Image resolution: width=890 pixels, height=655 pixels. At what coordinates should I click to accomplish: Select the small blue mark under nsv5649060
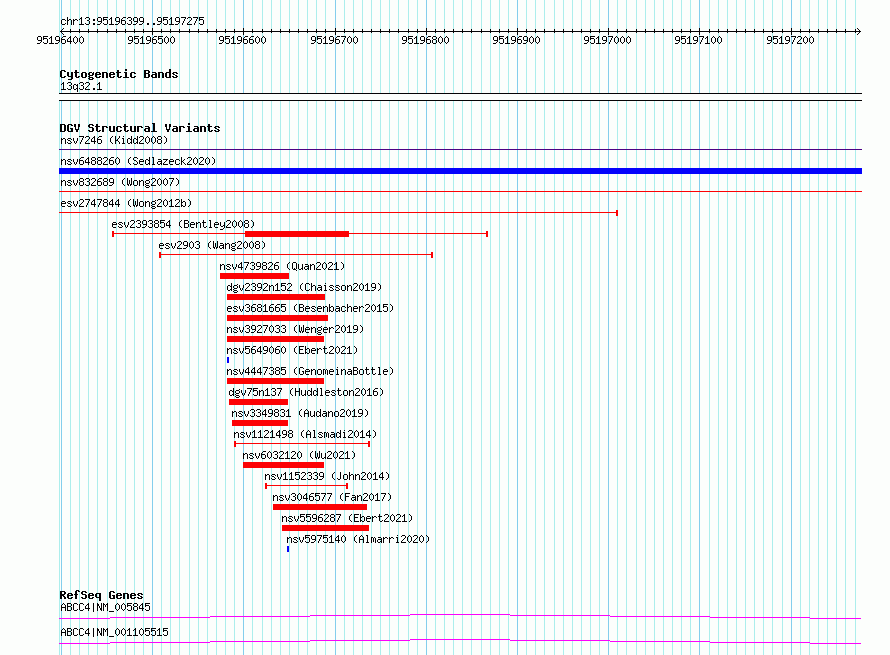(x=228, y=360)
